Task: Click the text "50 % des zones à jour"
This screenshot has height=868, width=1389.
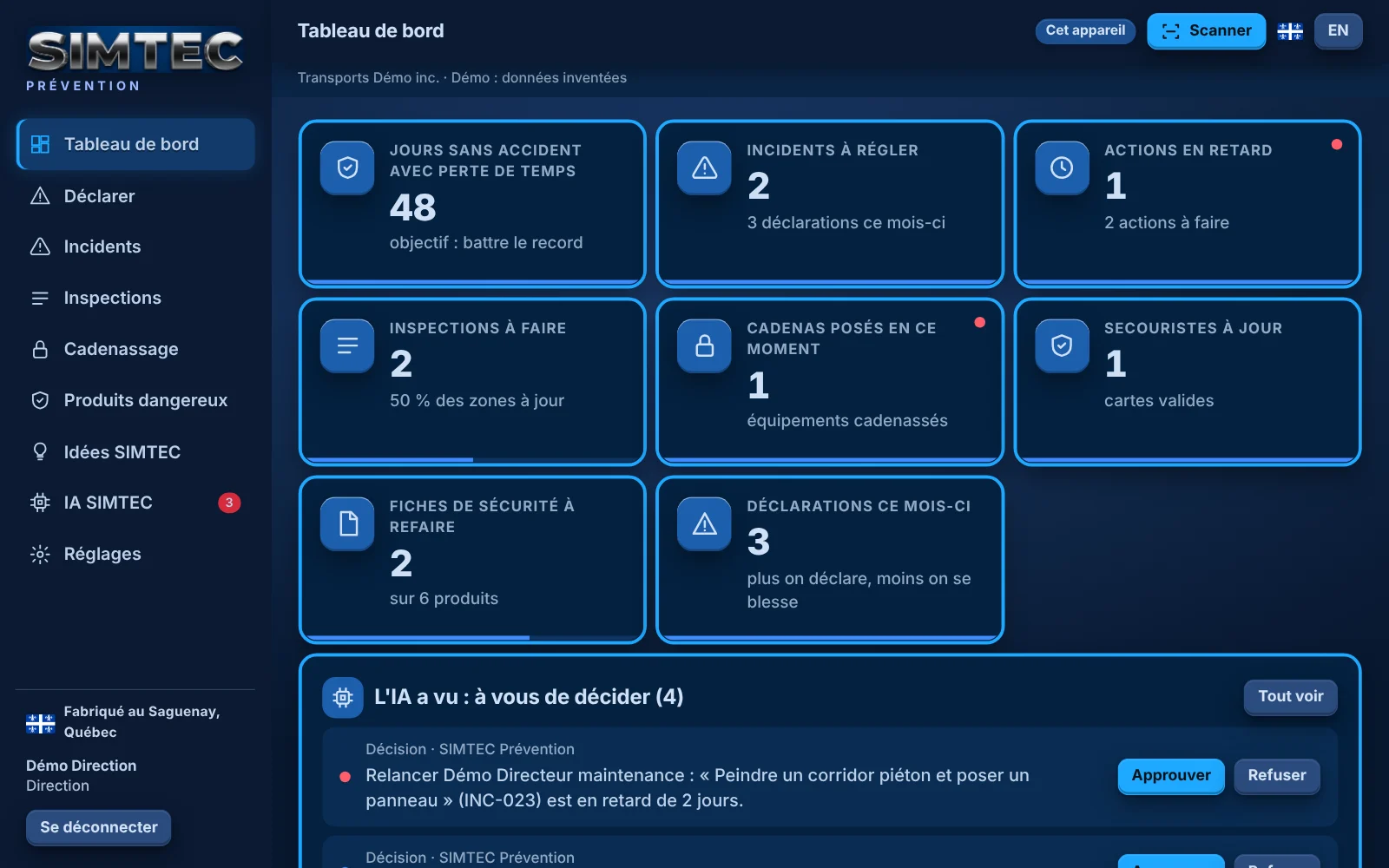Action: 477,401
